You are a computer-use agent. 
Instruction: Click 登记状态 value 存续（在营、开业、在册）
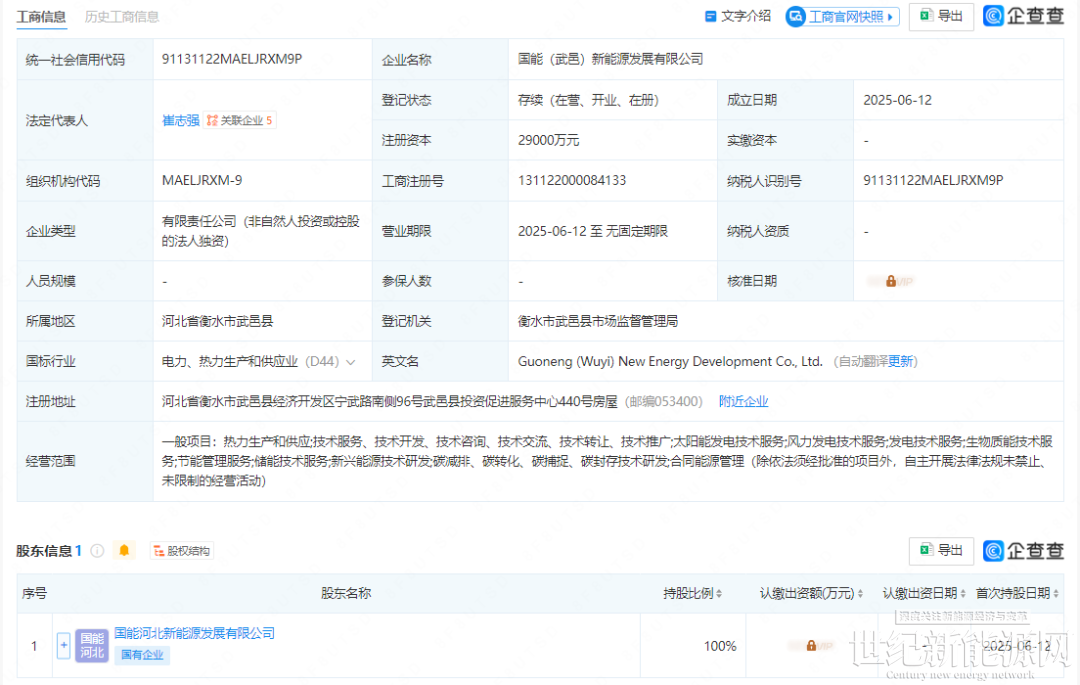pos(589,101)
